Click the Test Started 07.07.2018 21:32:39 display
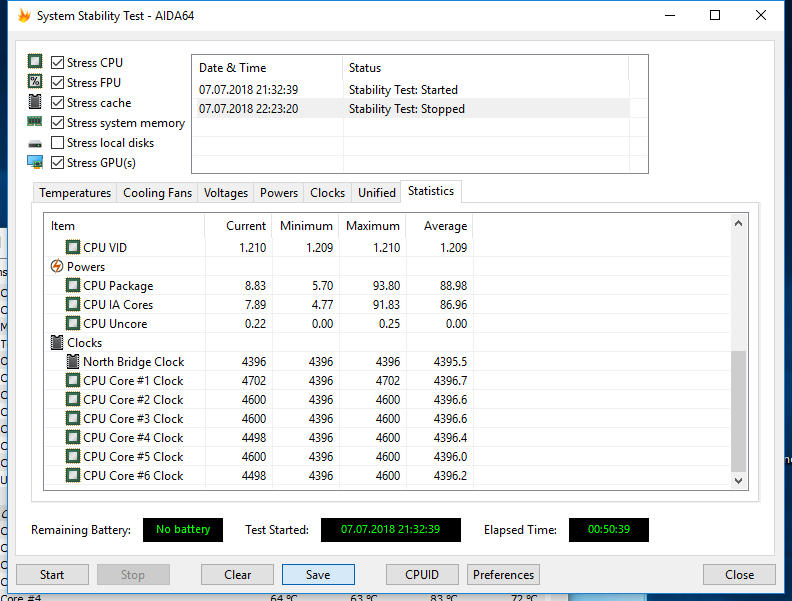This screenshot has width=792, height=601. [390, 530]
